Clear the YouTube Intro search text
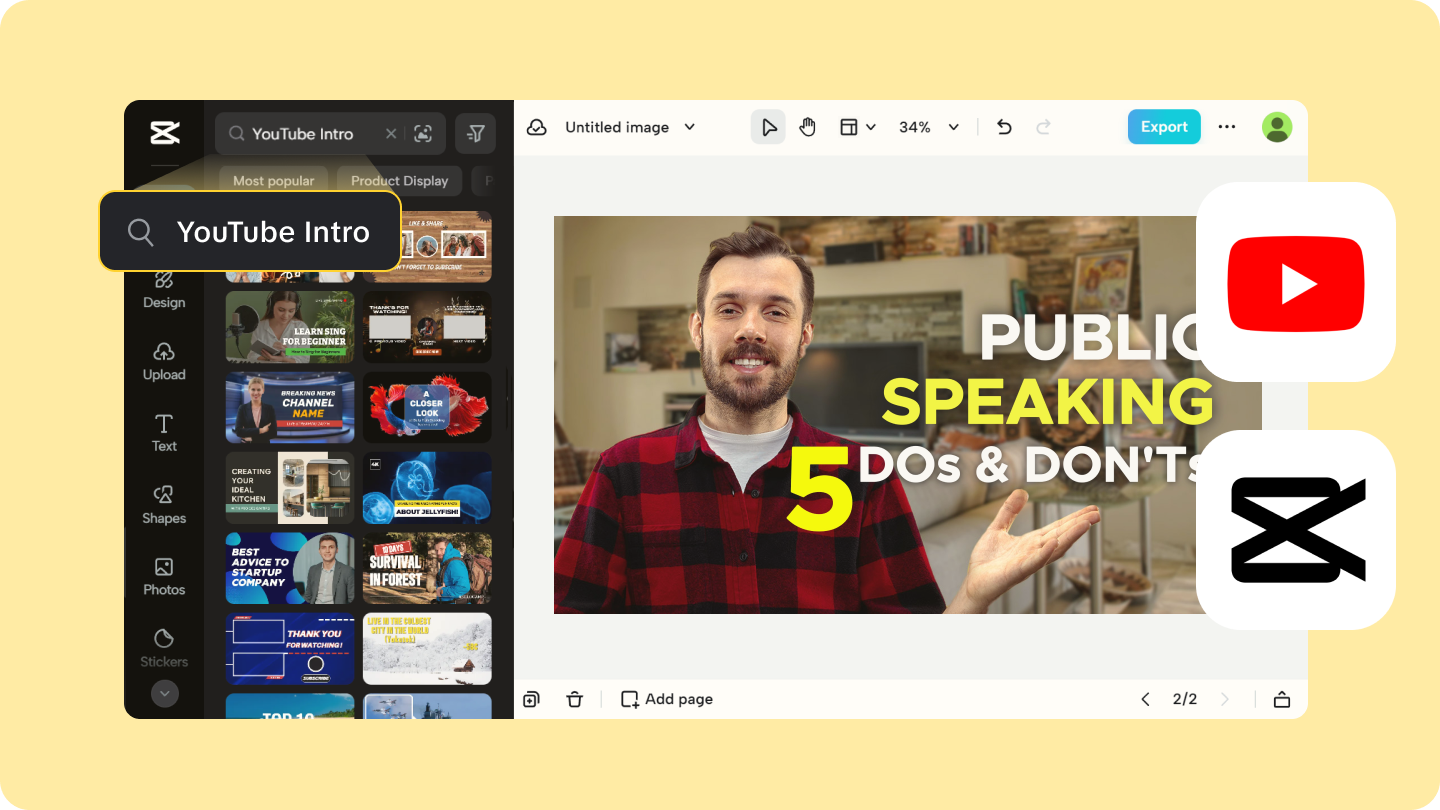This screenshot has width=1440, height=810. tap(391, 133)
